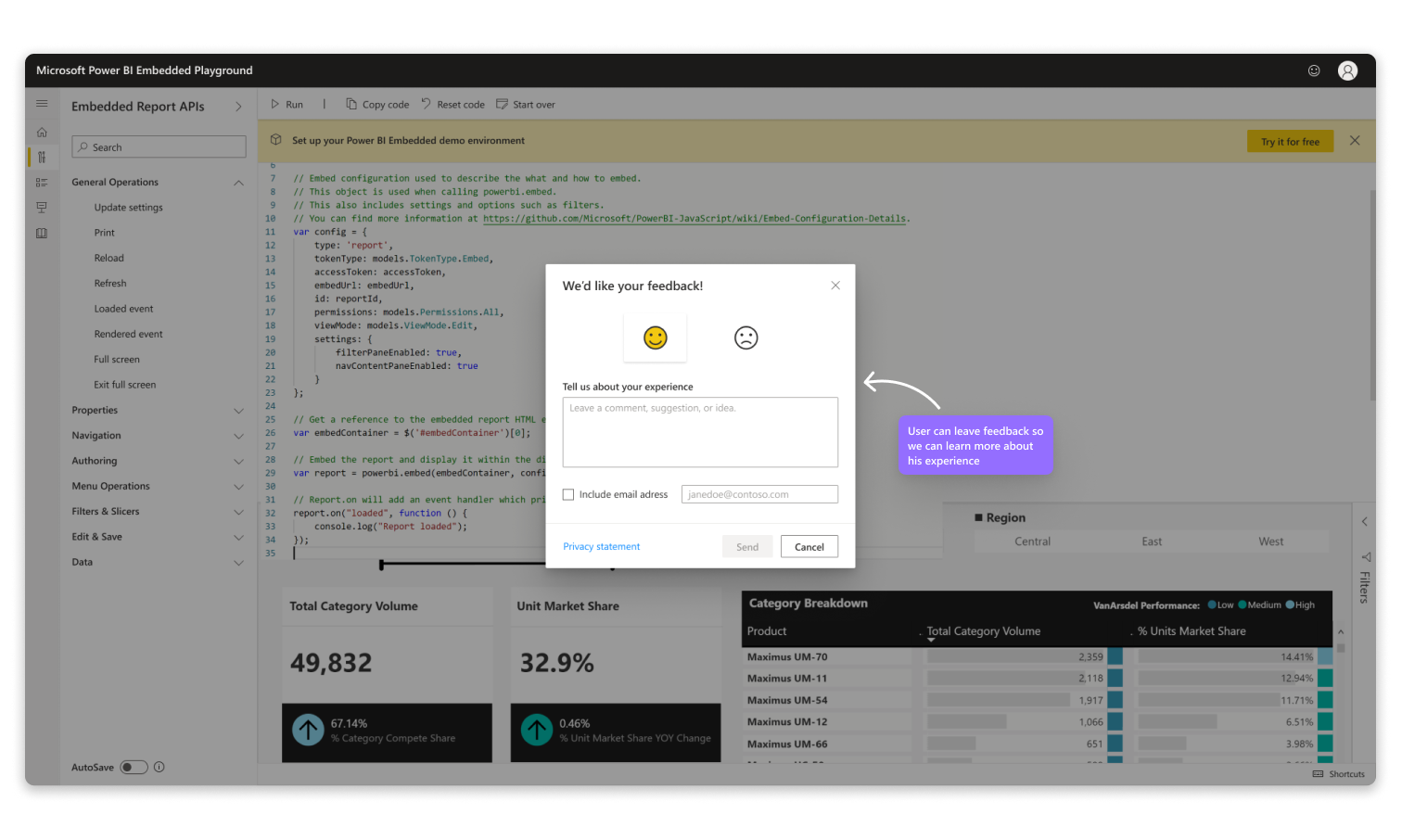Screen dimensions: 1402x840
Task: Select West in Region slicer
Action: 1271,541
